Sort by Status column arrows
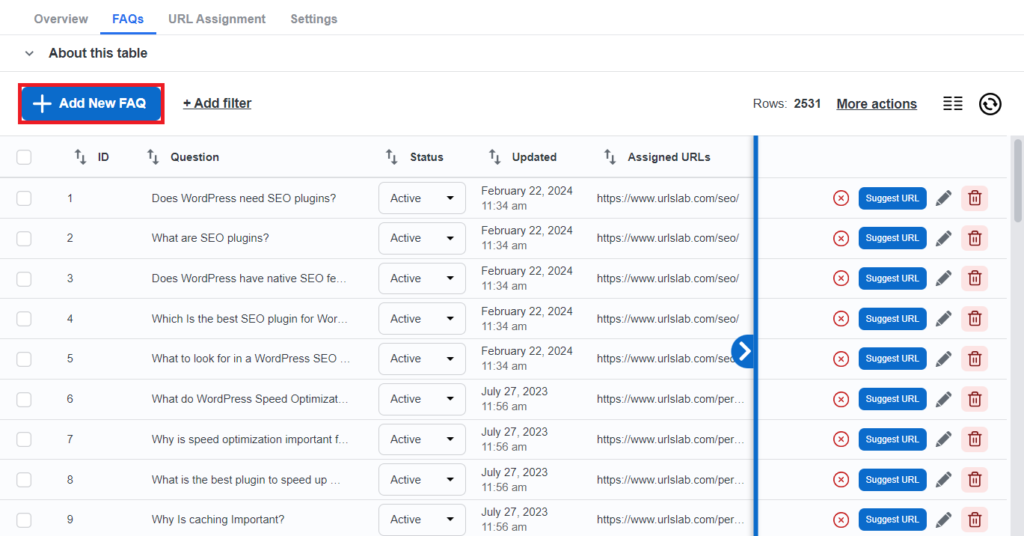1024x536 pixels. pyautogui.click(x=392, y=157)
